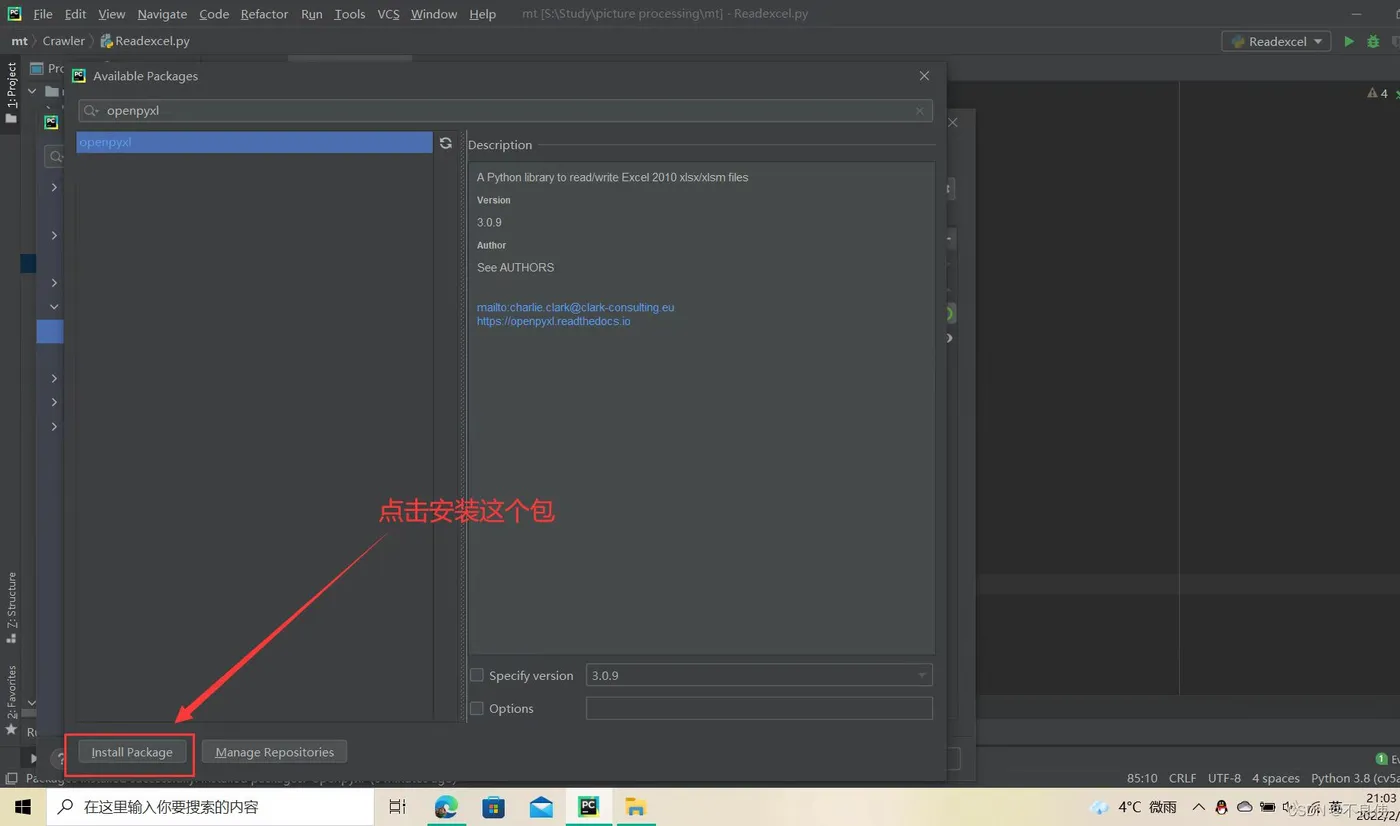Viewport: 1400px width, 826px height.
Task: Open the File menu
Action: click(43, 14)
